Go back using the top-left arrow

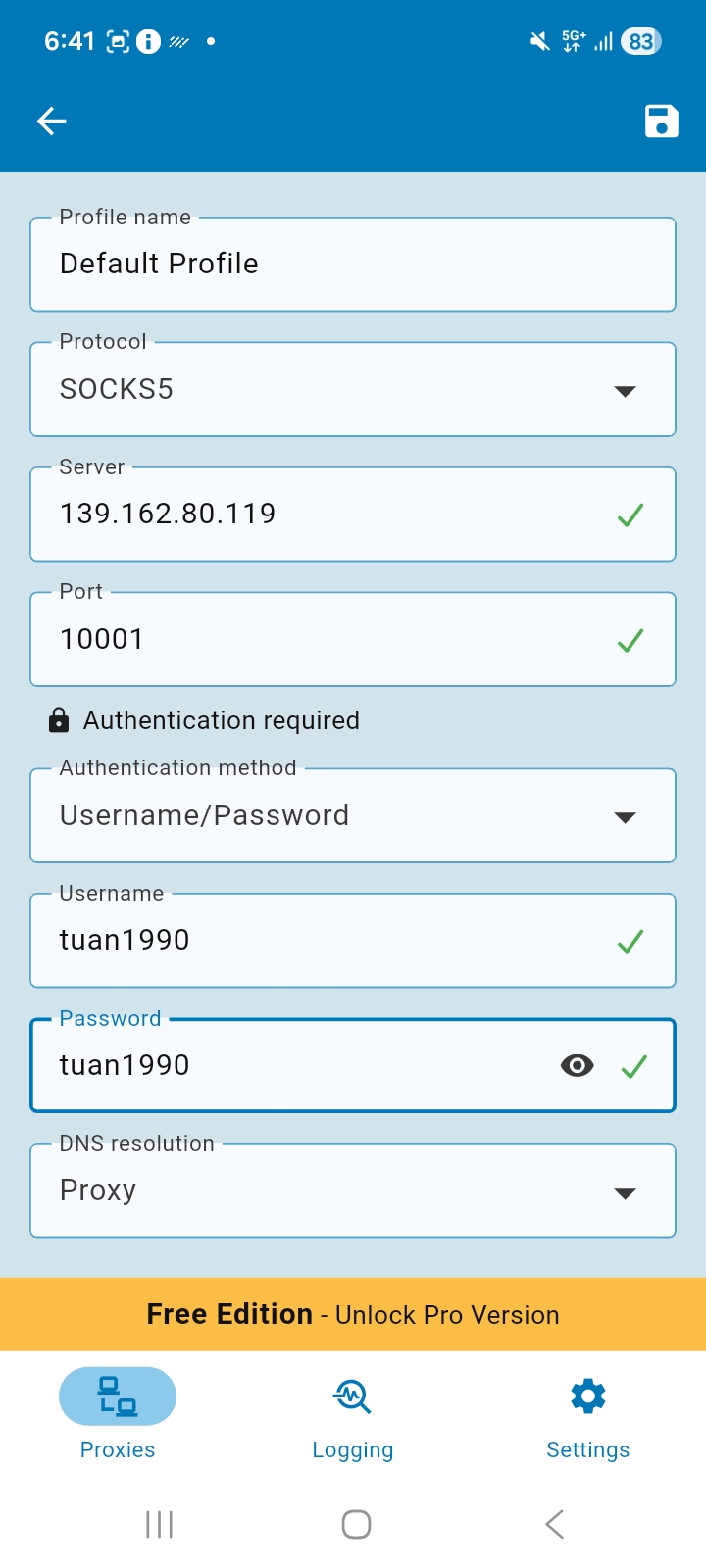[x=51, y=122]
